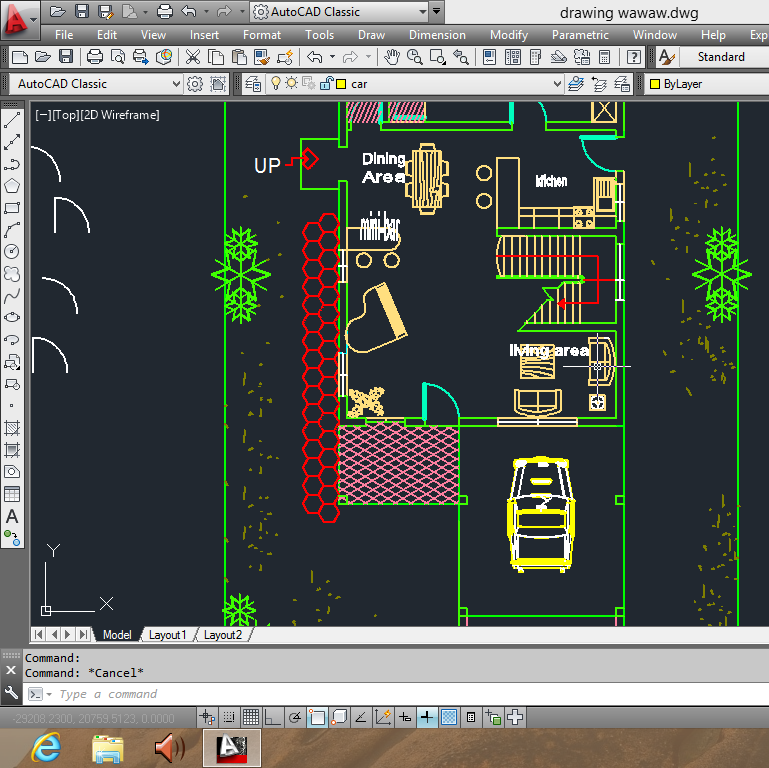Click the [Top] view control label
This screenshot has width=769, height=768.
[64, 115]
